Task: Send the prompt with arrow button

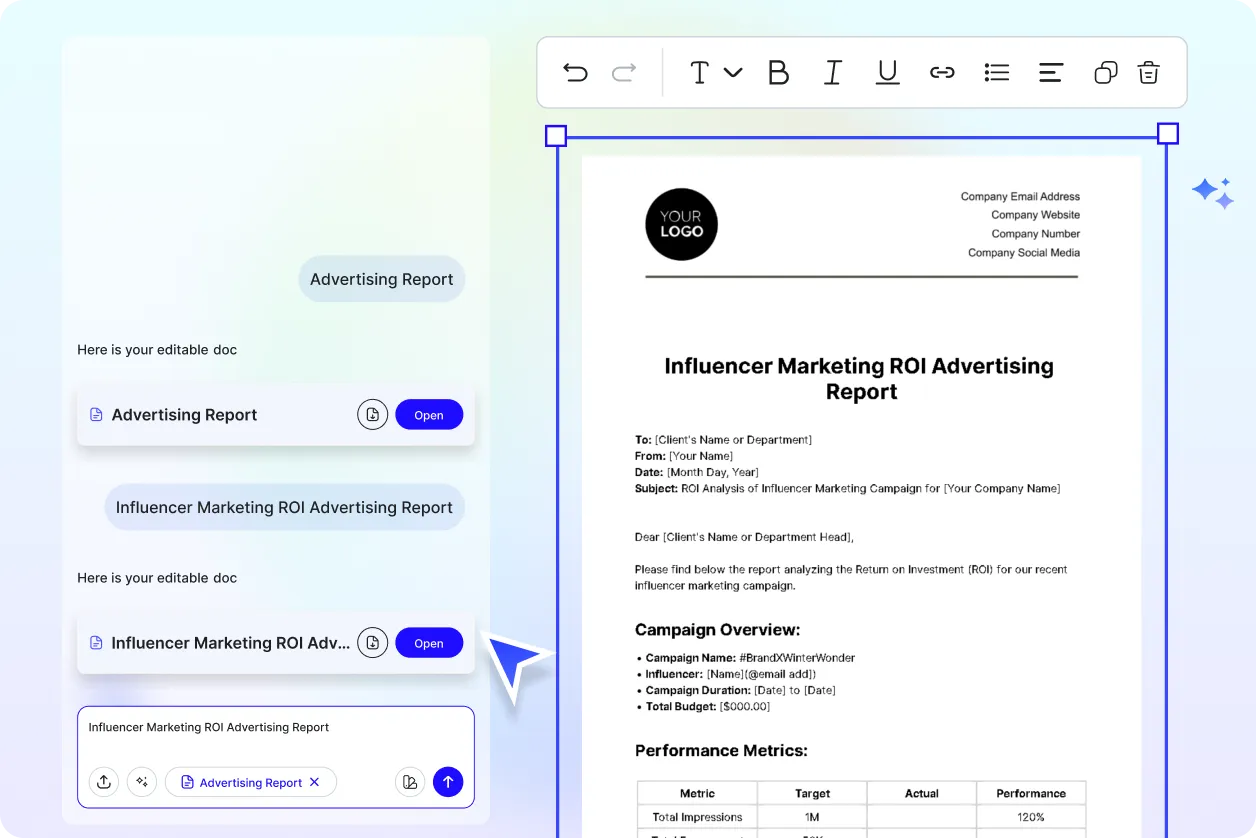Action: tap(448, 782)
